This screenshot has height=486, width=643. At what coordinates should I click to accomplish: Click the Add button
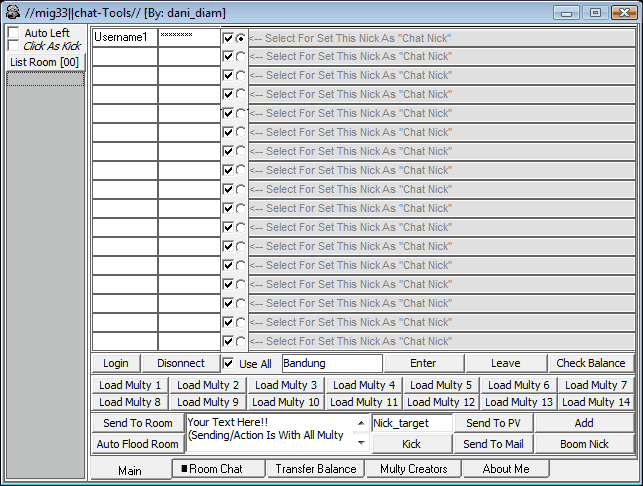coord(584,423)
